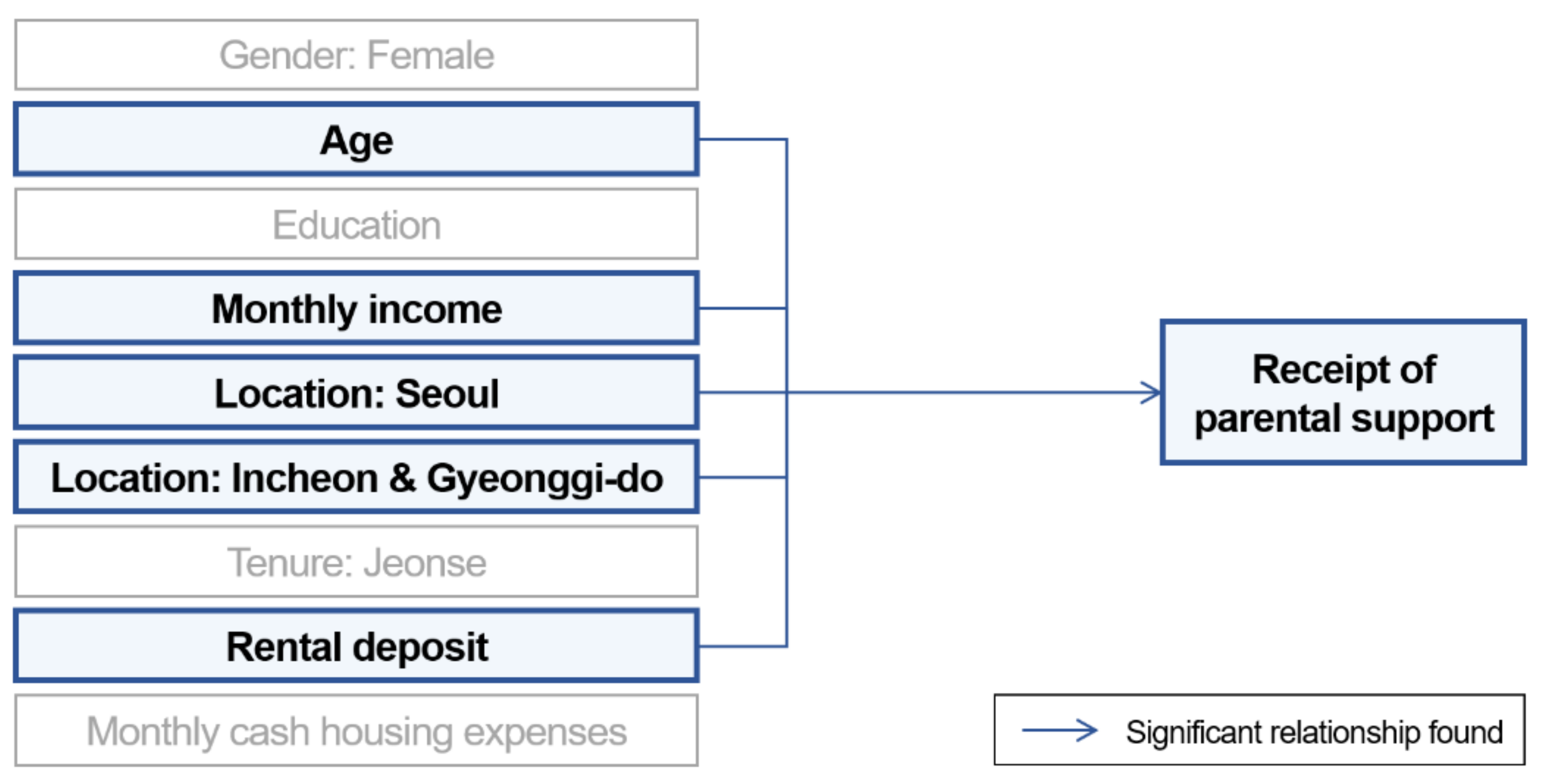Click the connector line leaving the Age box
The width and height of the screenshot is (1541, 784).
742,140
